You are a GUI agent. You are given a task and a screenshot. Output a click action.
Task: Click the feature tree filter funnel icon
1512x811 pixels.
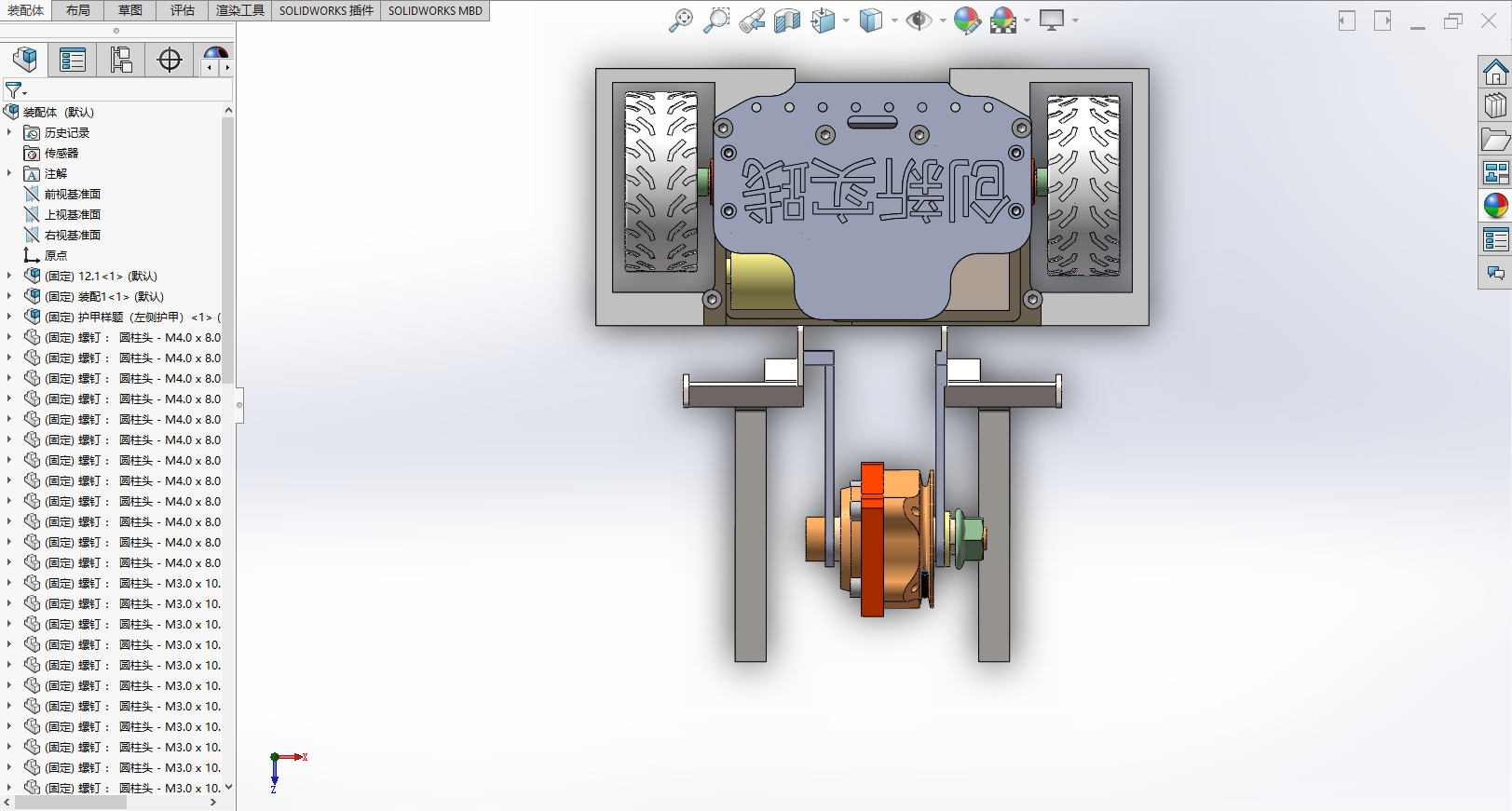point(15,90)
